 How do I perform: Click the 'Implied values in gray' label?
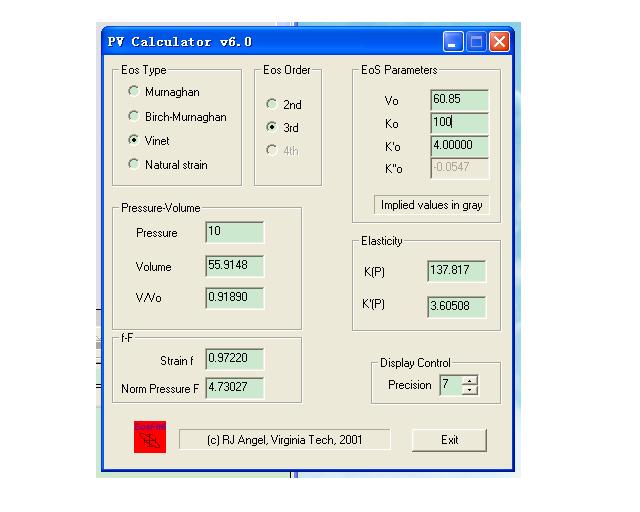431,205
